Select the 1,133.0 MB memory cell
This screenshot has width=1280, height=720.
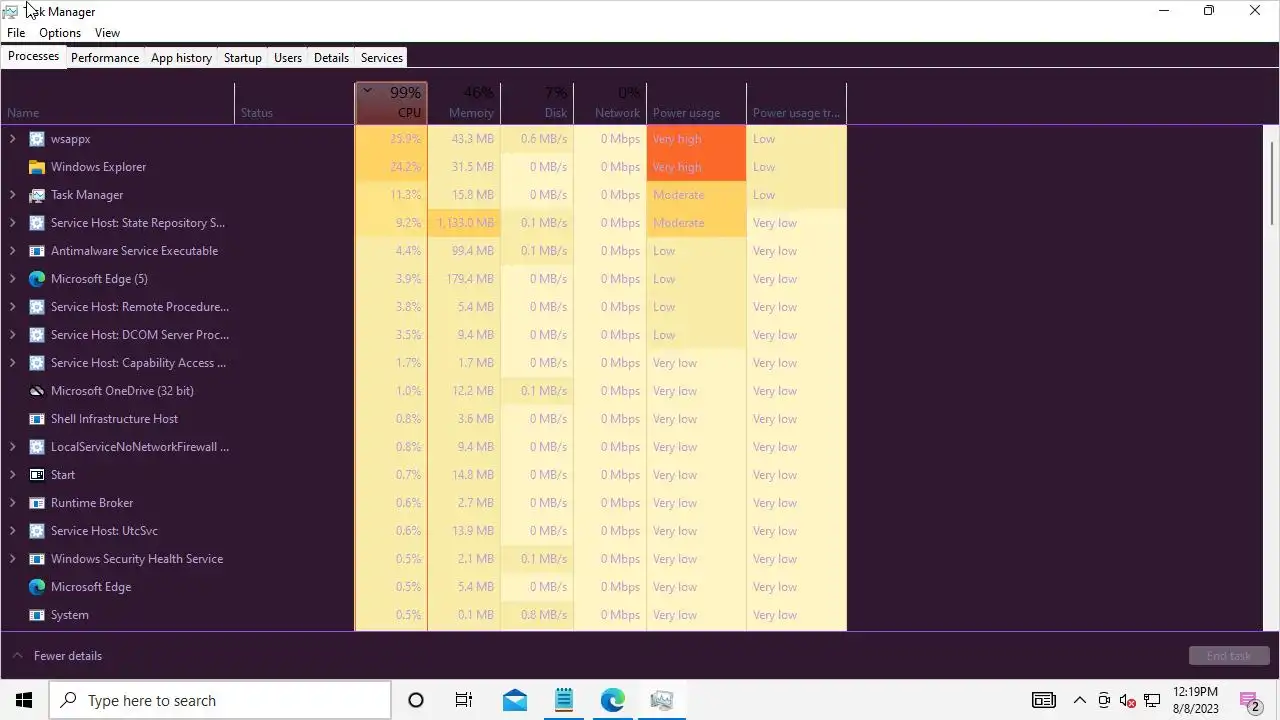tap(464, 223)
